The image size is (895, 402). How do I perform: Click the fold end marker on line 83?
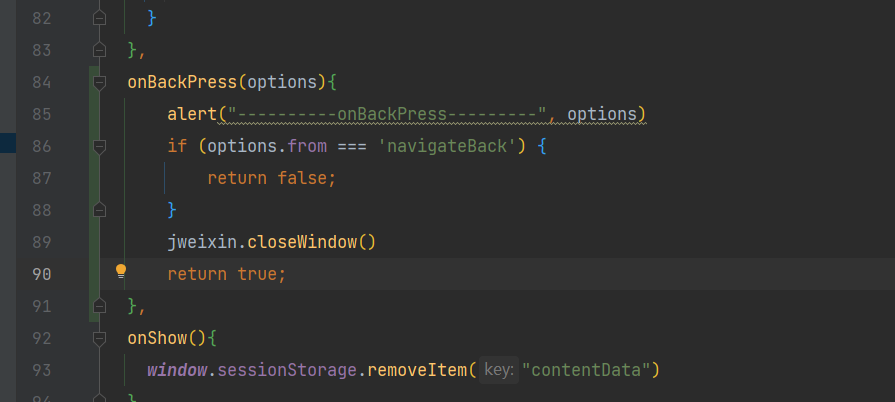pos(99,50)
